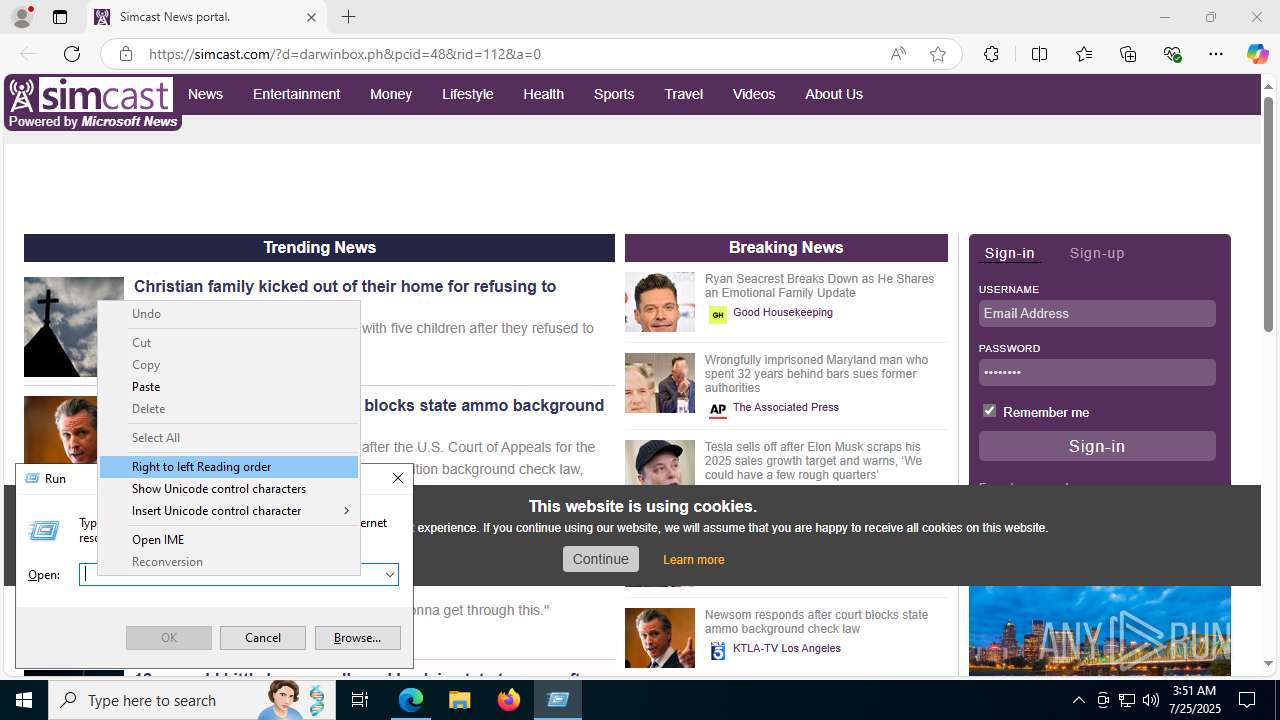This screenshot has height=720, width=1280.
Task: Open the Videos section
Action: coord(754,94)
